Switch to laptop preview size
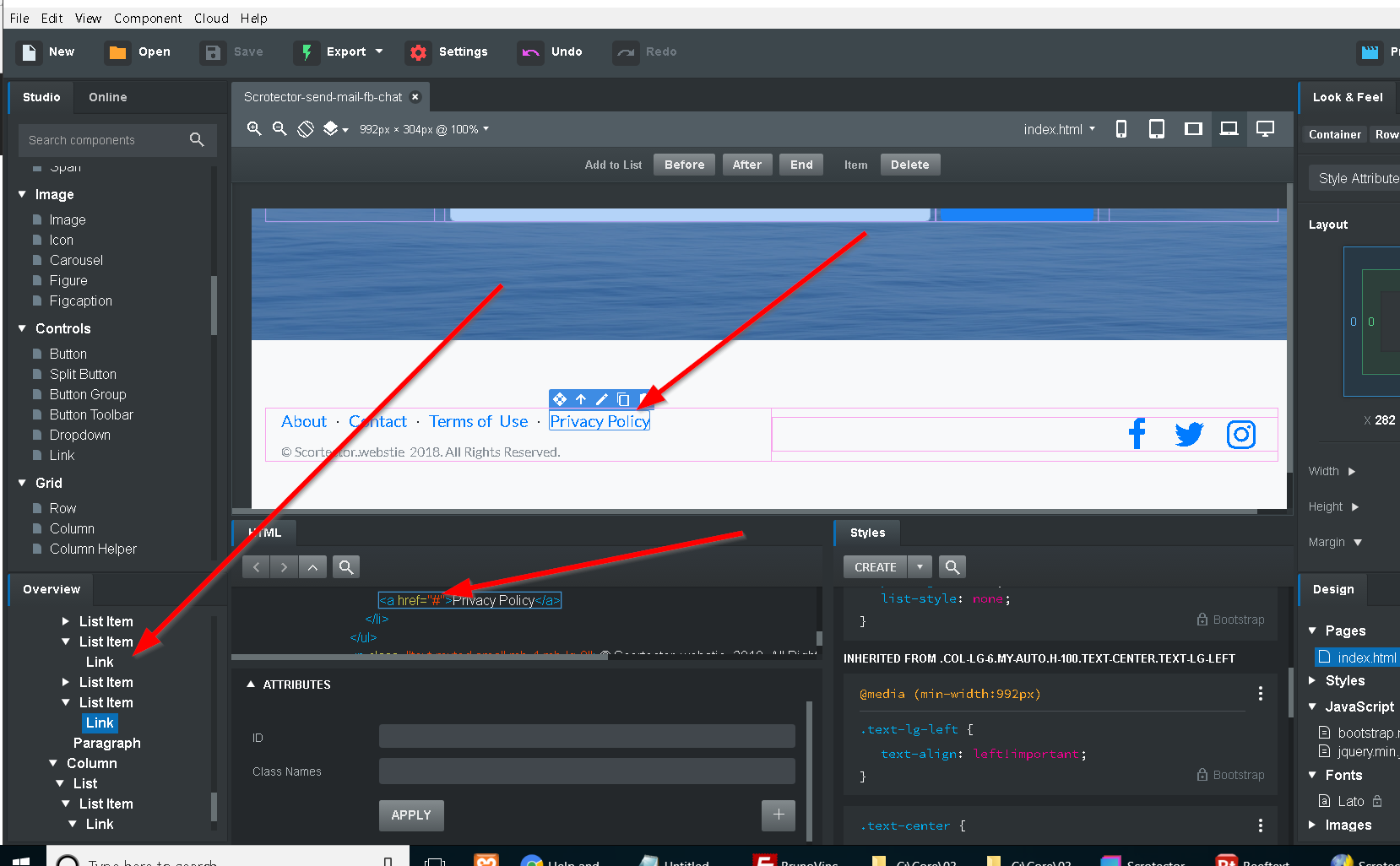Image resolution: width=1400 pixels, height=866 pixels. pyautogui.click(x=1229, y=128)
